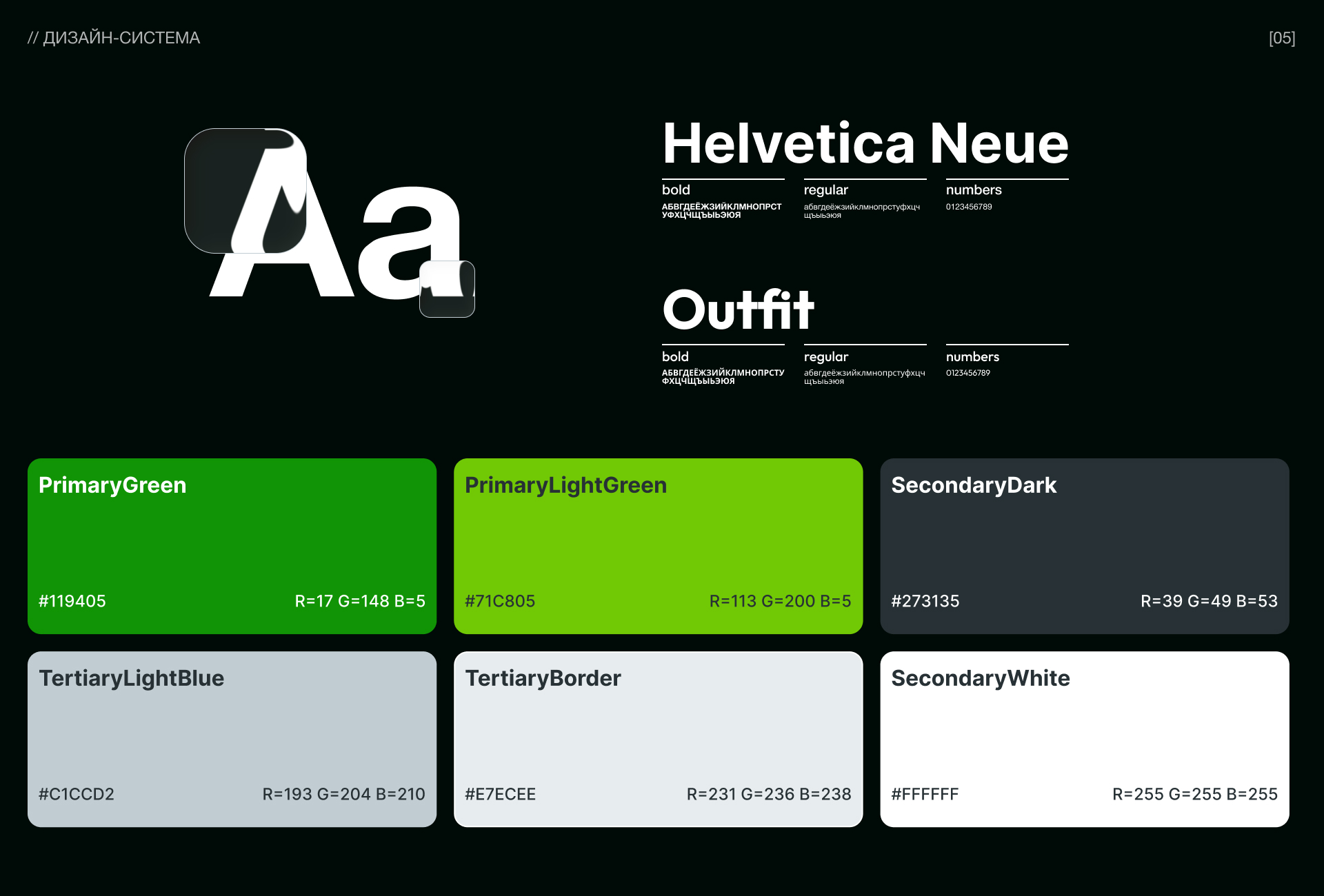Click the "regular" label under Helvetica Neue
Screen dimensions: 1324x896
[825, 190]
